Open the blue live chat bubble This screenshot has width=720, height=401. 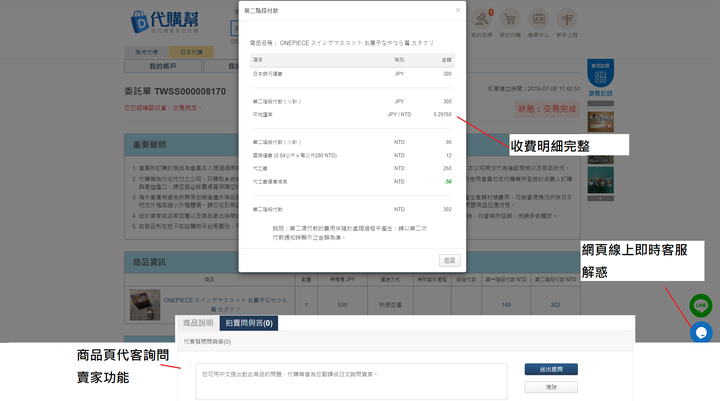(701, 332)
